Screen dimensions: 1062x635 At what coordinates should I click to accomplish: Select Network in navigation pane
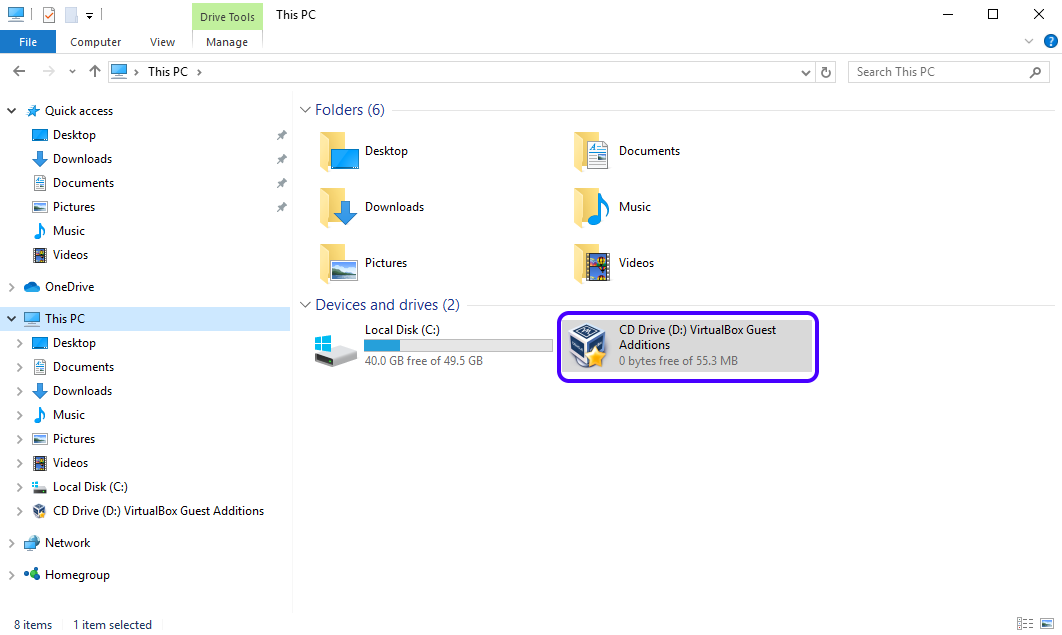click(x=67, y=543)
